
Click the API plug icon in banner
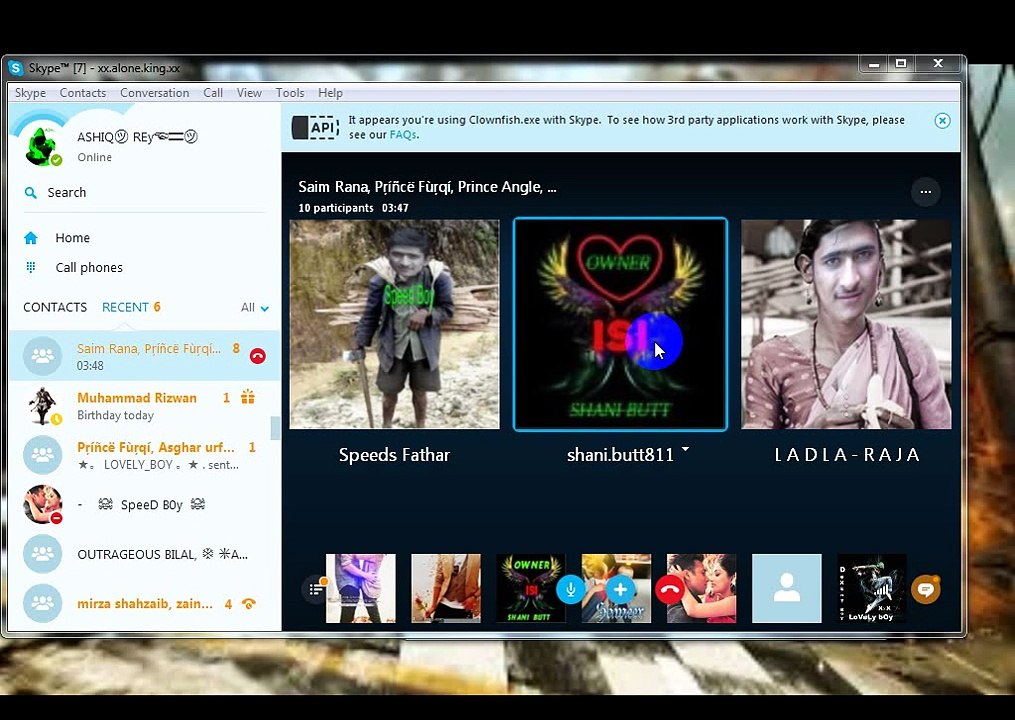click(x=315, y=127)
